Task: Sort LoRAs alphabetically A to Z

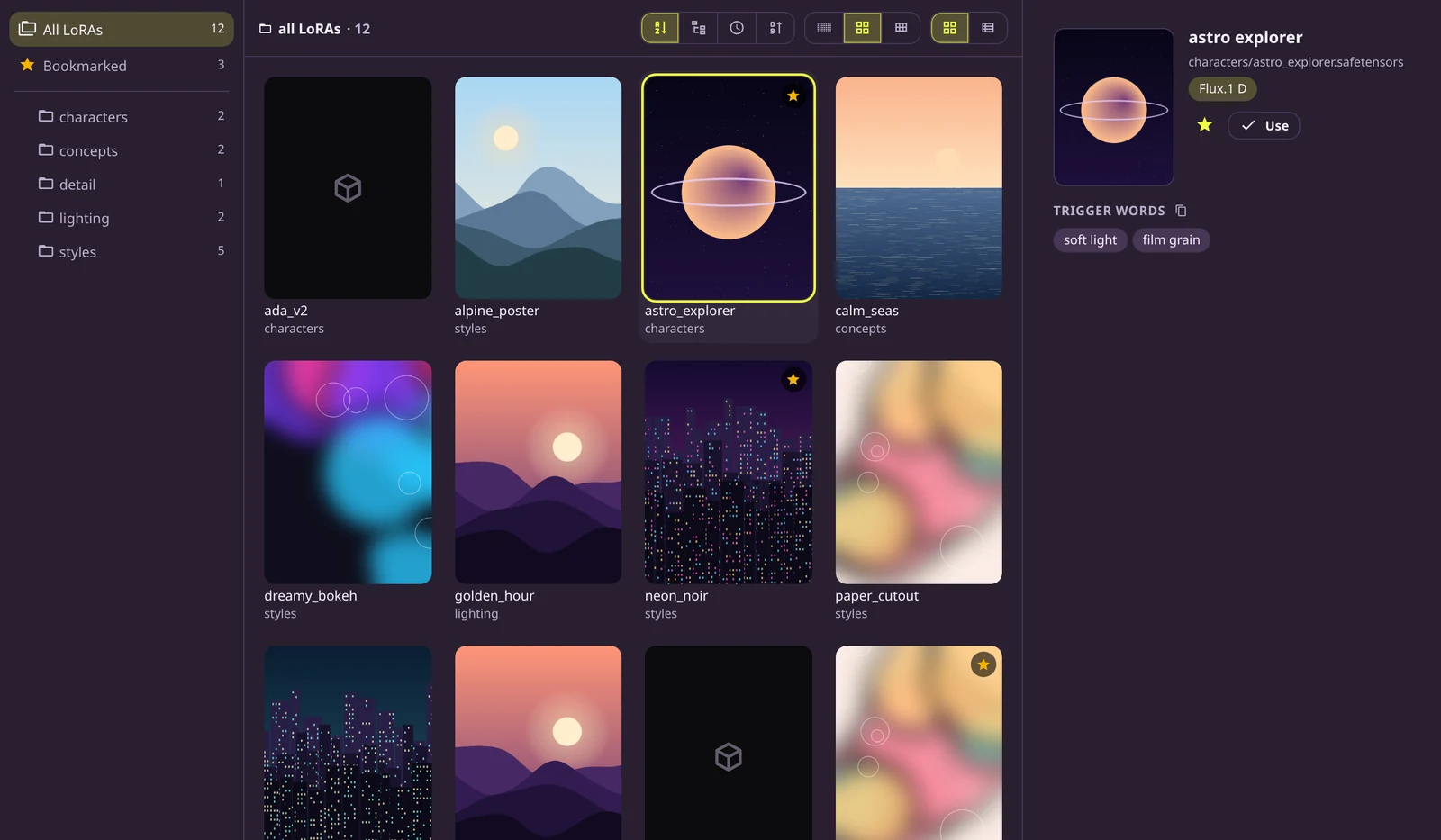Action: (x=659, y=28)
